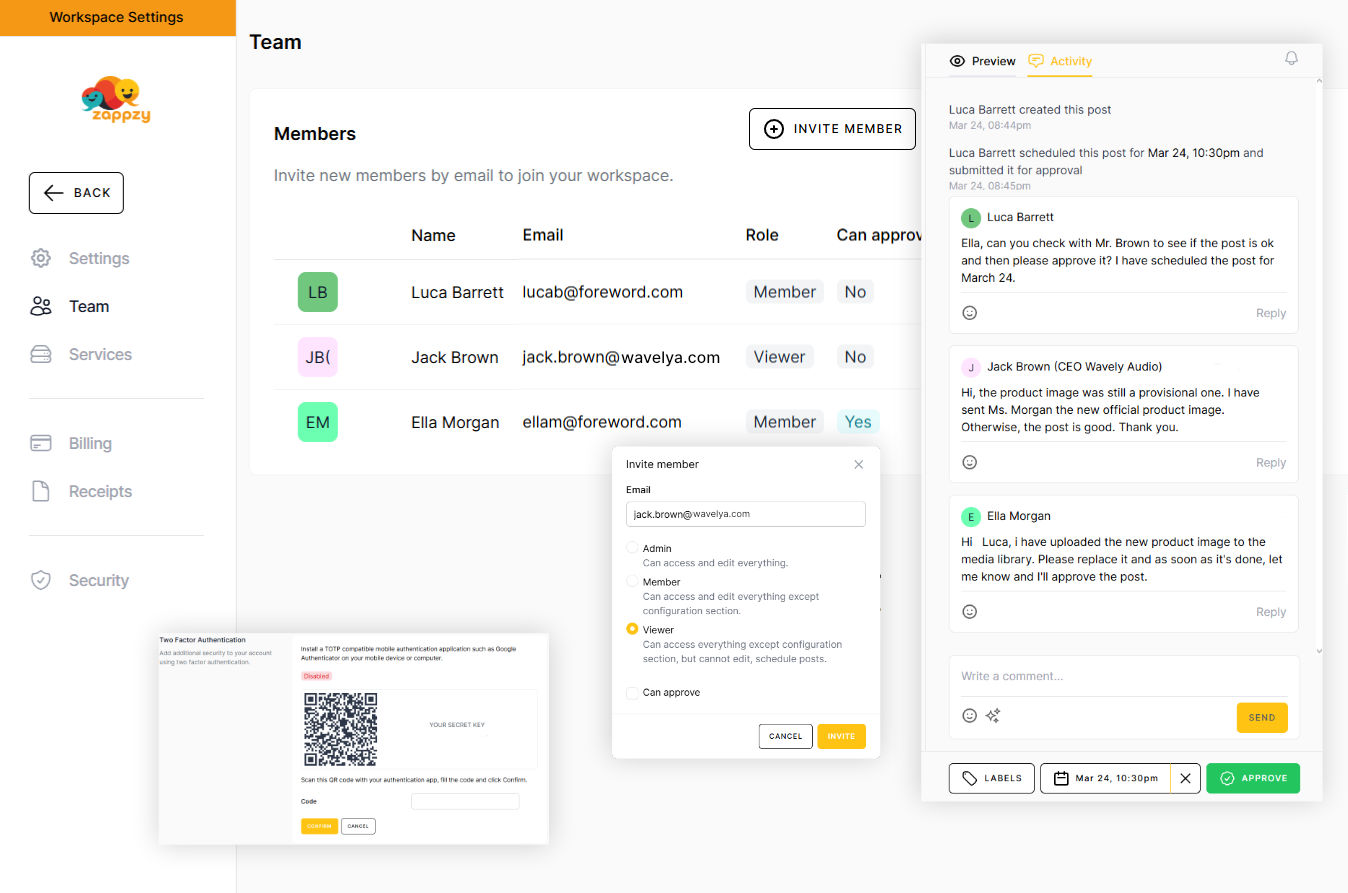The image size is (1348, 893).
Task: Click the Member role badge for Luca Barrett
Action: 785,292
